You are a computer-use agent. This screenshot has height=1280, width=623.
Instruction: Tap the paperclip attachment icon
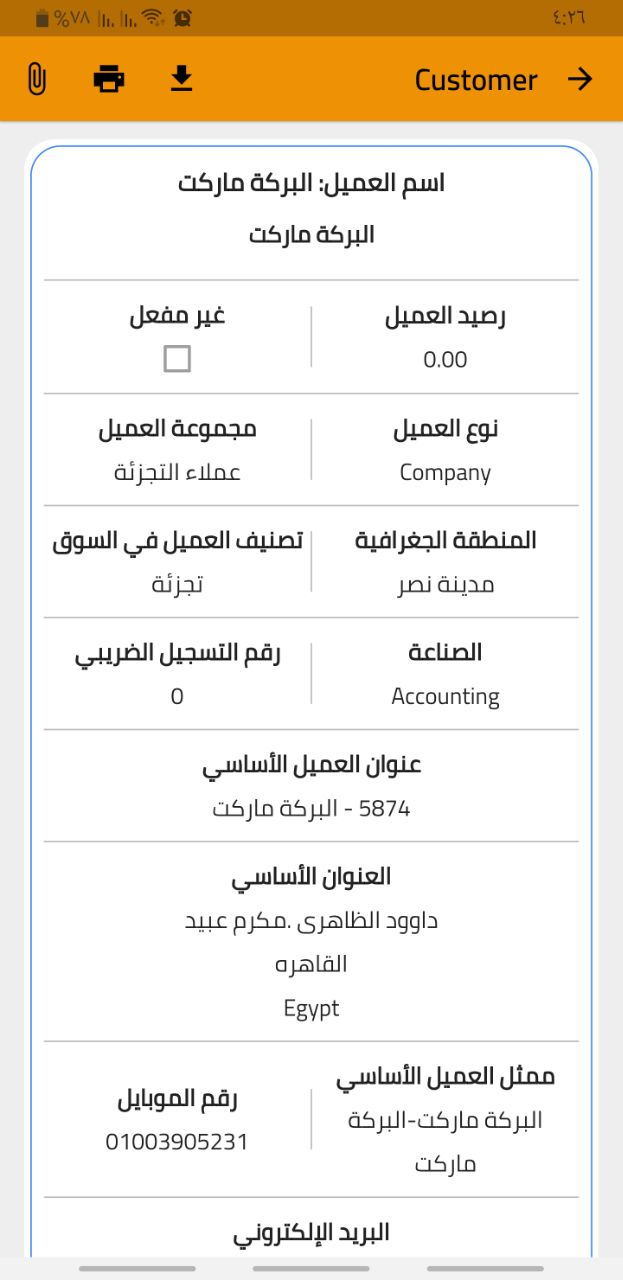click(x=36, y=79)
